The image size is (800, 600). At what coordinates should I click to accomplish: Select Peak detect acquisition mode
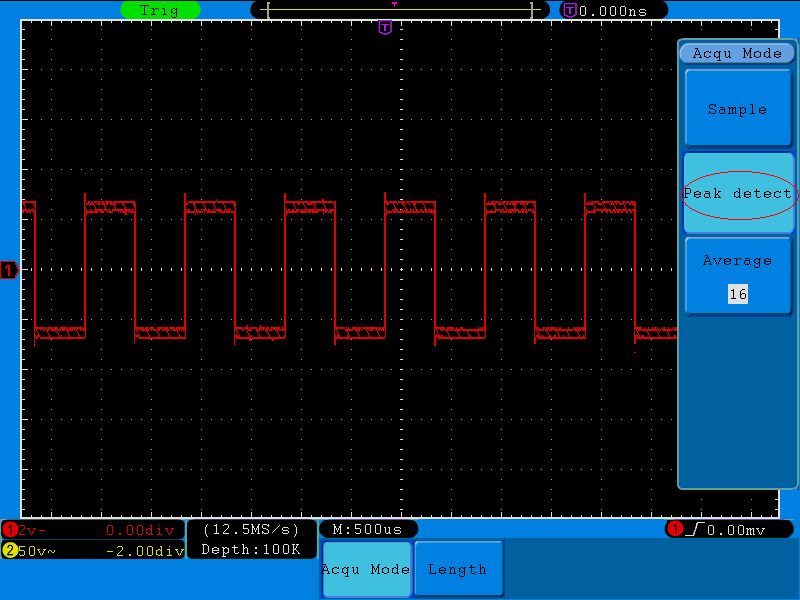738,193
